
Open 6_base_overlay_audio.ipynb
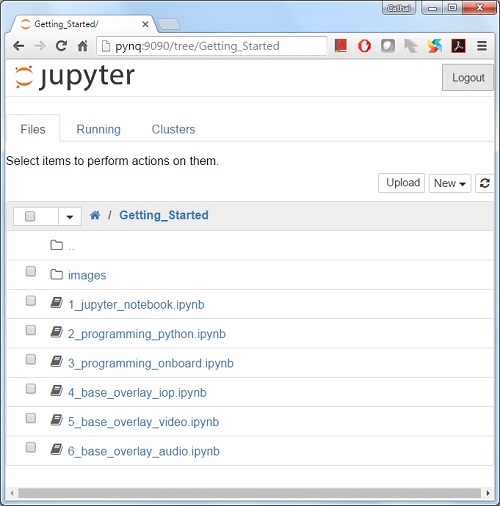[x=144, y=451]
